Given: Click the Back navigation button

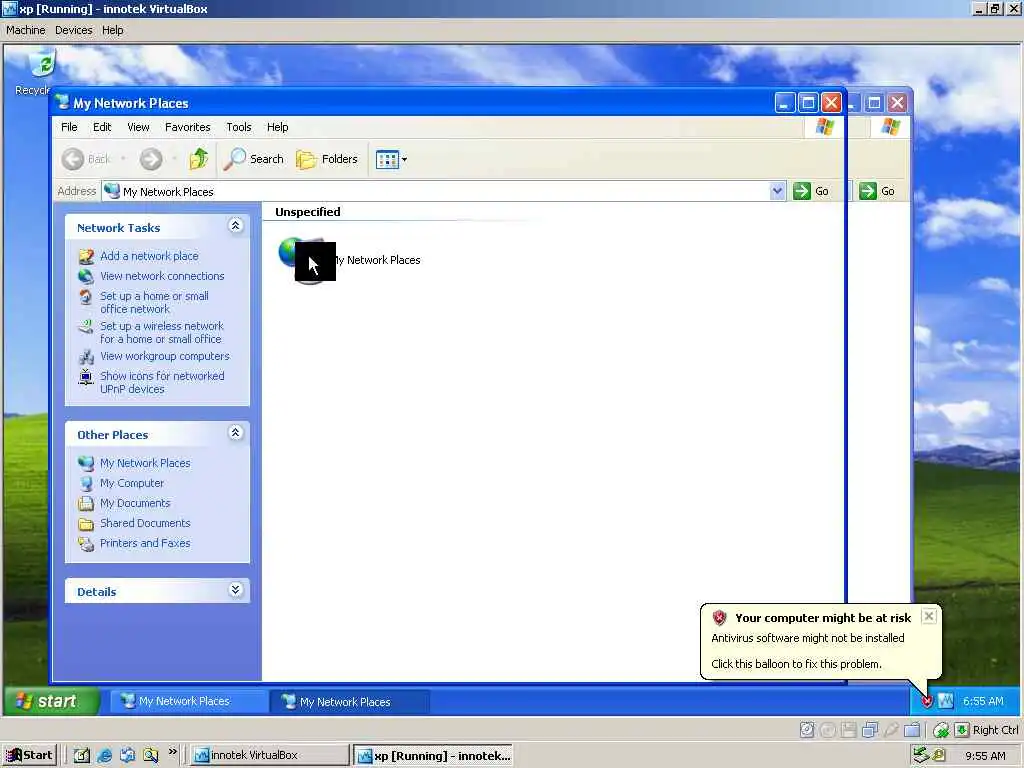Looking at the screenshot, I should (x=86, y=159).
